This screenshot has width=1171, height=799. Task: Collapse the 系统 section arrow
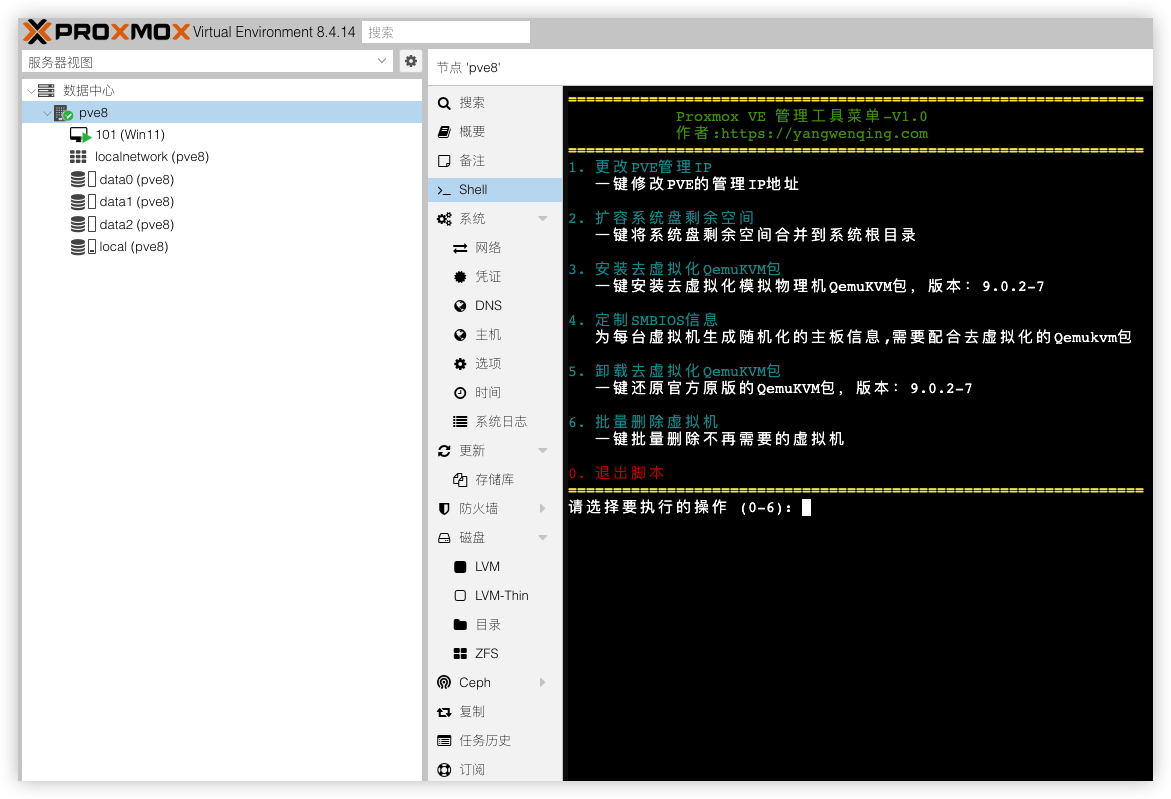click(543, 219)
